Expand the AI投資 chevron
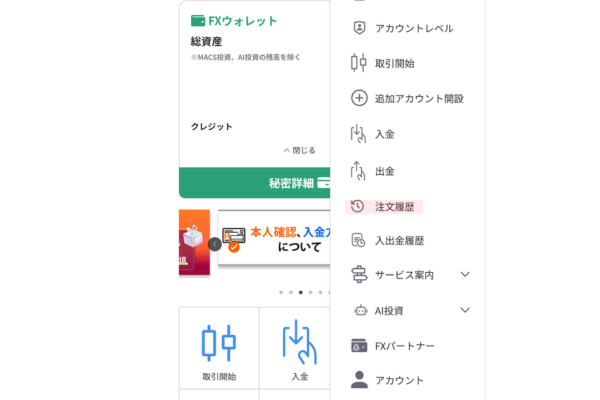The image size is (600, 400). 465,310
